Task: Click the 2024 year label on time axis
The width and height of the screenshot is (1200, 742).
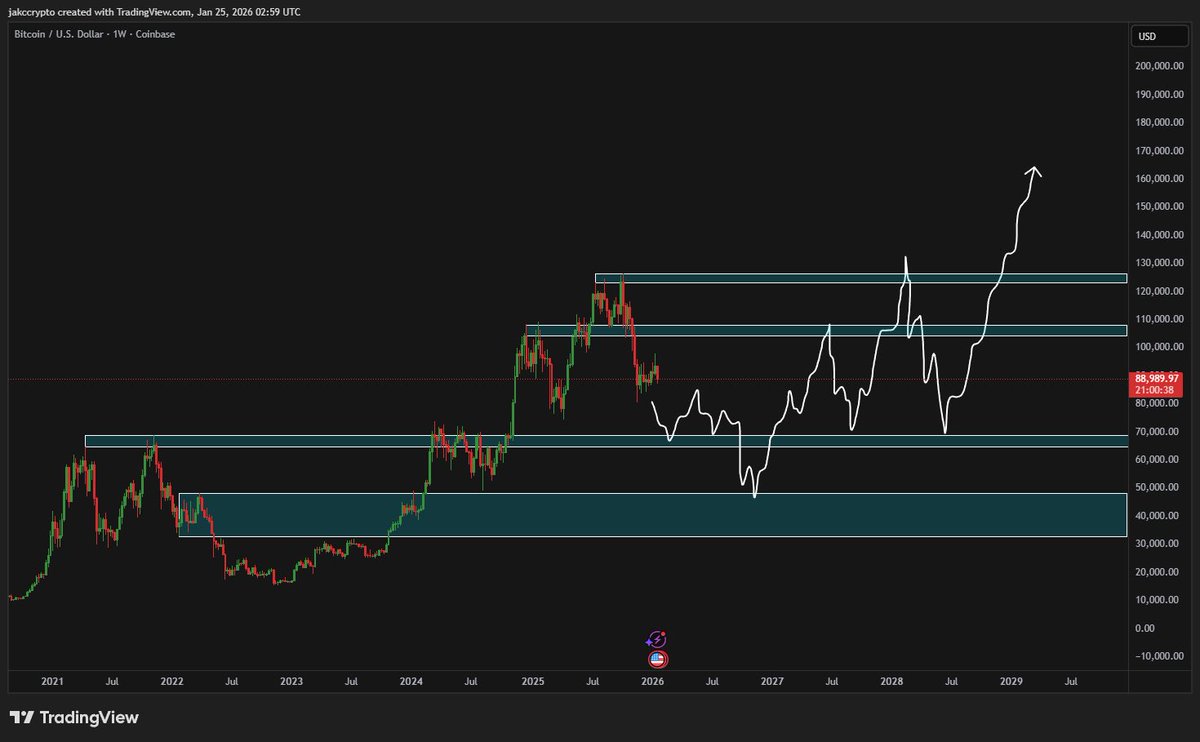Action: click(x=411, y=681)
